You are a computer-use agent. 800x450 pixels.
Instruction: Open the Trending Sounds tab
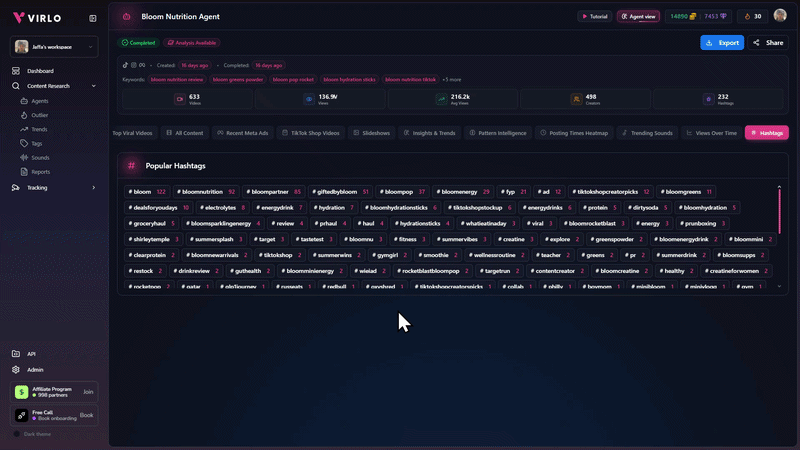point(647,133)
